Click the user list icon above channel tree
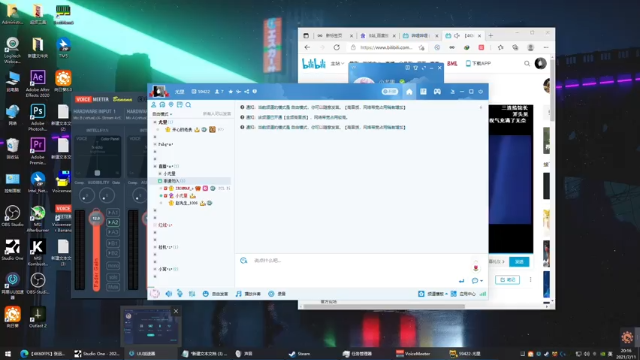Image resolution: width=640 pixels, height=360 pixels. [x=154, y=105]
